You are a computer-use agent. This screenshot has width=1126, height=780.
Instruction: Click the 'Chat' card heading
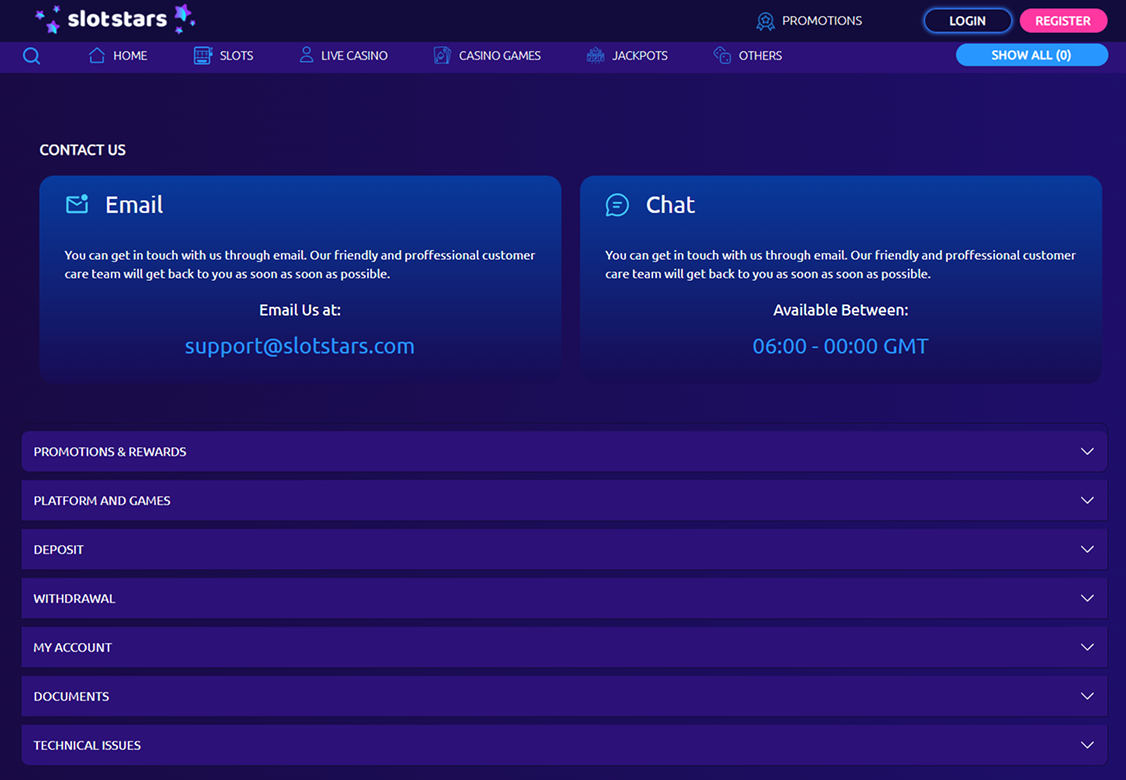(x=670, y=205)
